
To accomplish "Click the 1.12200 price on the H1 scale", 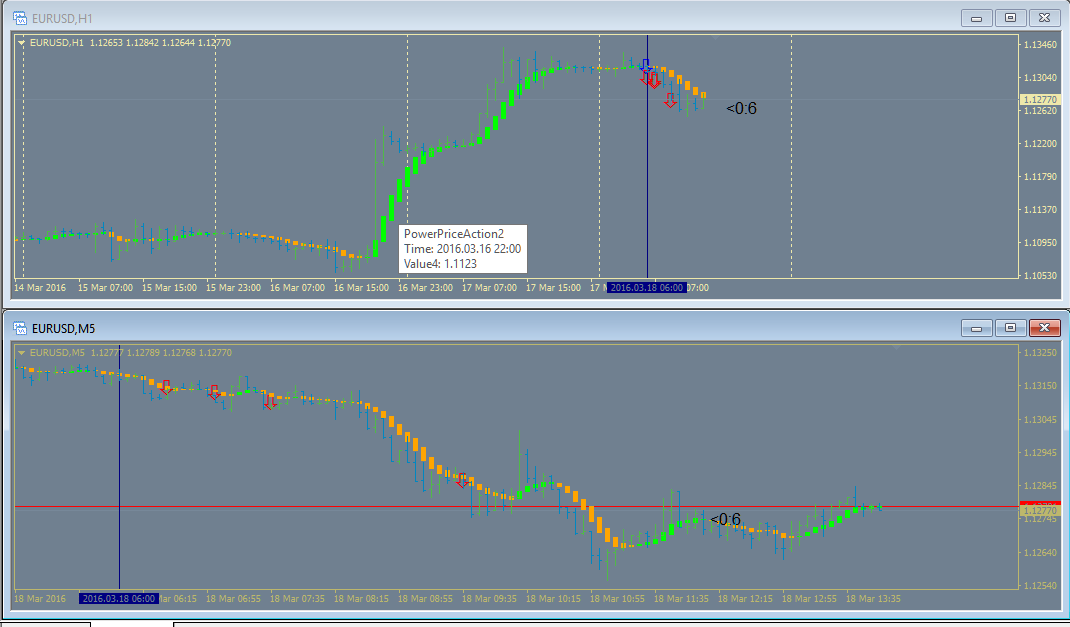I will click(x=1040, y=144).
